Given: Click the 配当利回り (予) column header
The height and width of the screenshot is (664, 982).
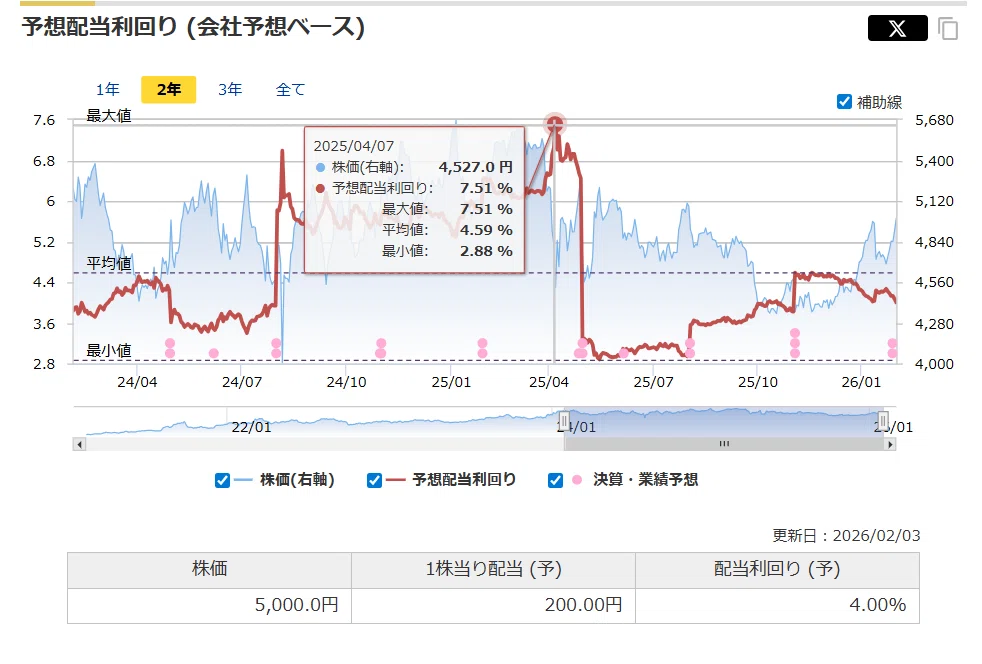Looking at the screenshot, I should (777, 570).
